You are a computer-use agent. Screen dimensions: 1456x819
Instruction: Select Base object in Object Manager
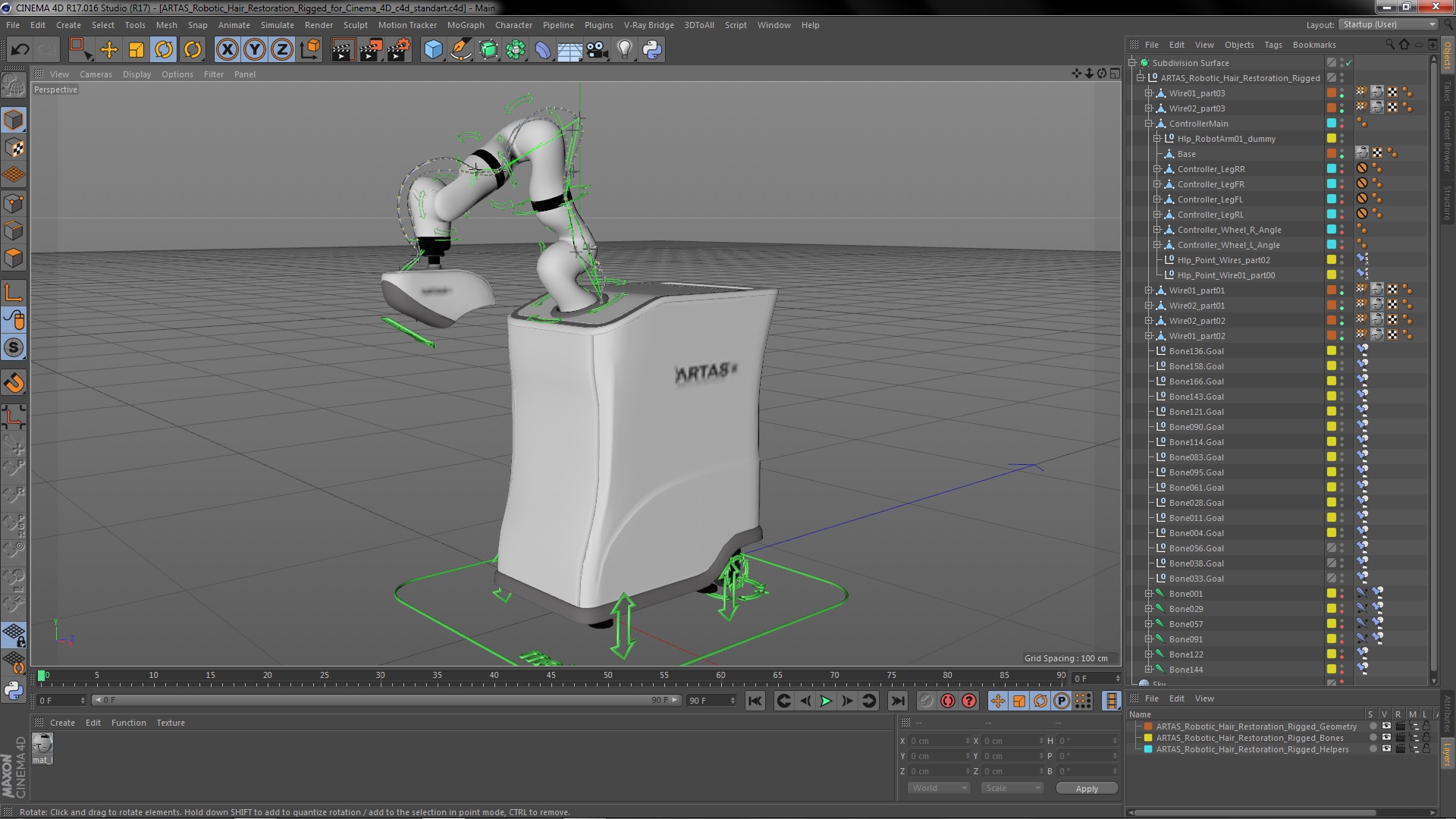pyautogui.click(x=1186, y=154)
